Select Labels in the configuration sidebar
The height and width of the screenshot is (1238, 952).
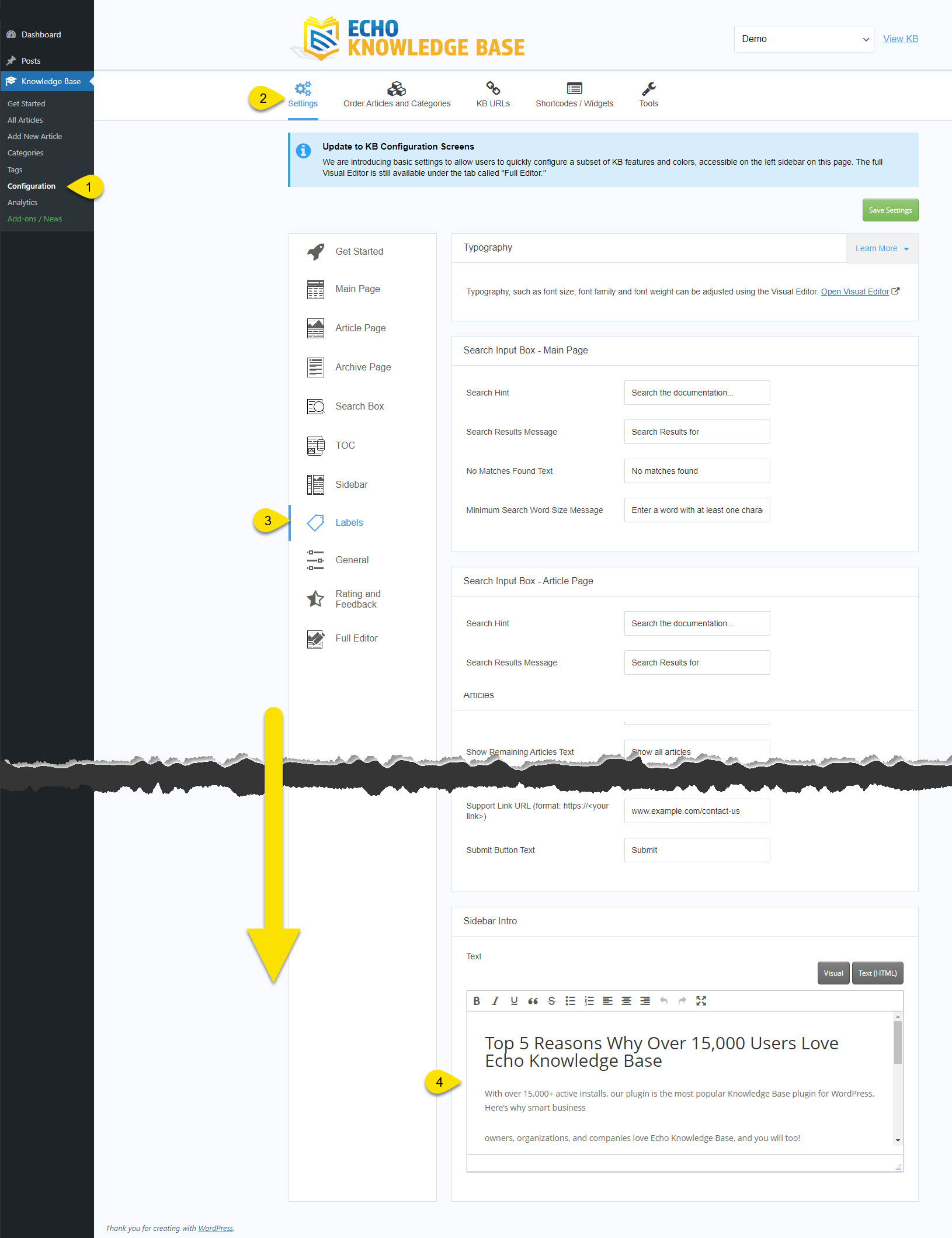click(x=349, y=522)
